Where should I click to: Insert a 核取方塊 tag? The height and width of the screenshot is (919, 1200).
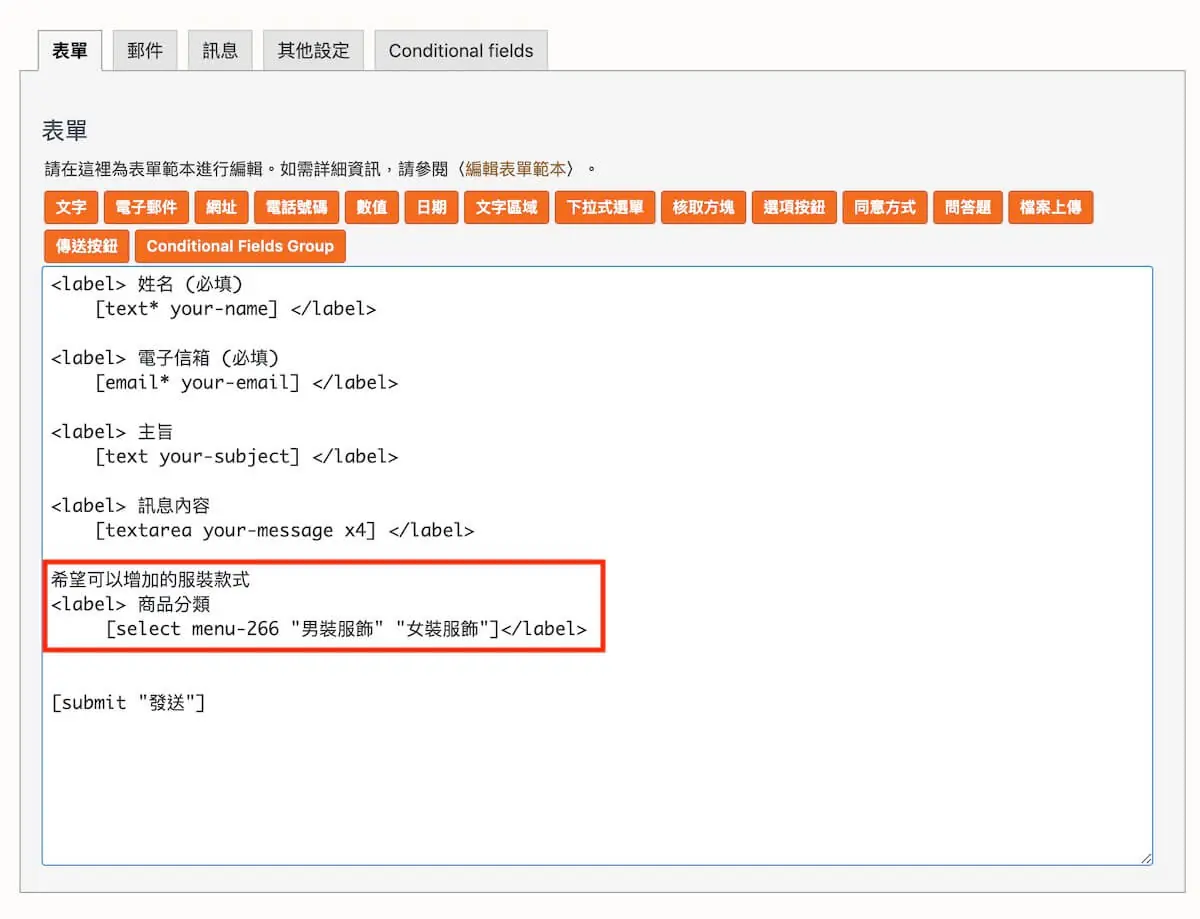click(703, 208)
